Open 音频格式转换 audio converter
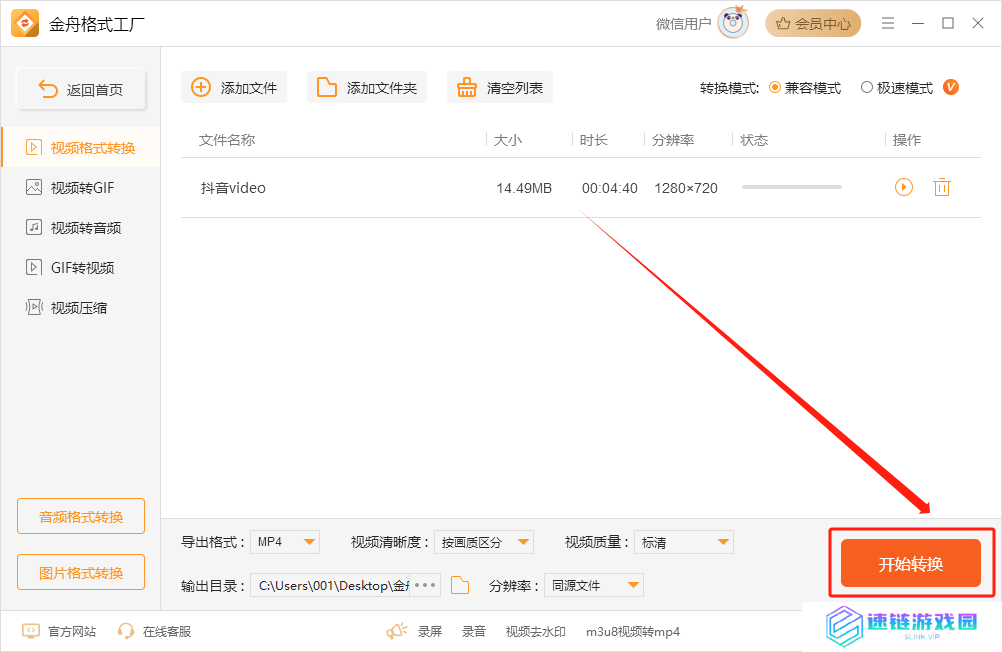 click(x=81, y=516)
